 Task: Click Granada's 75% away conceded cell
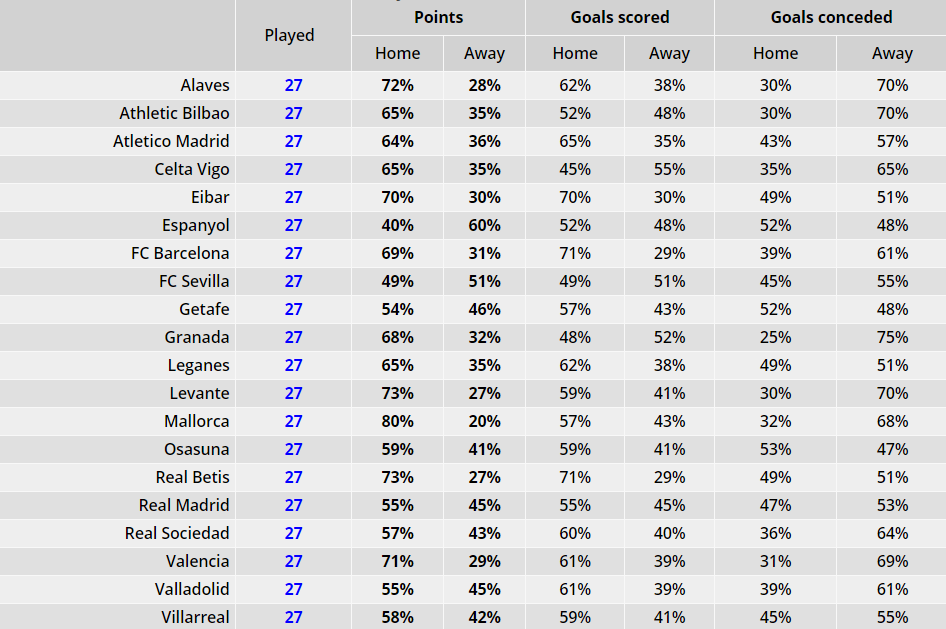click(x=892, y=337)
